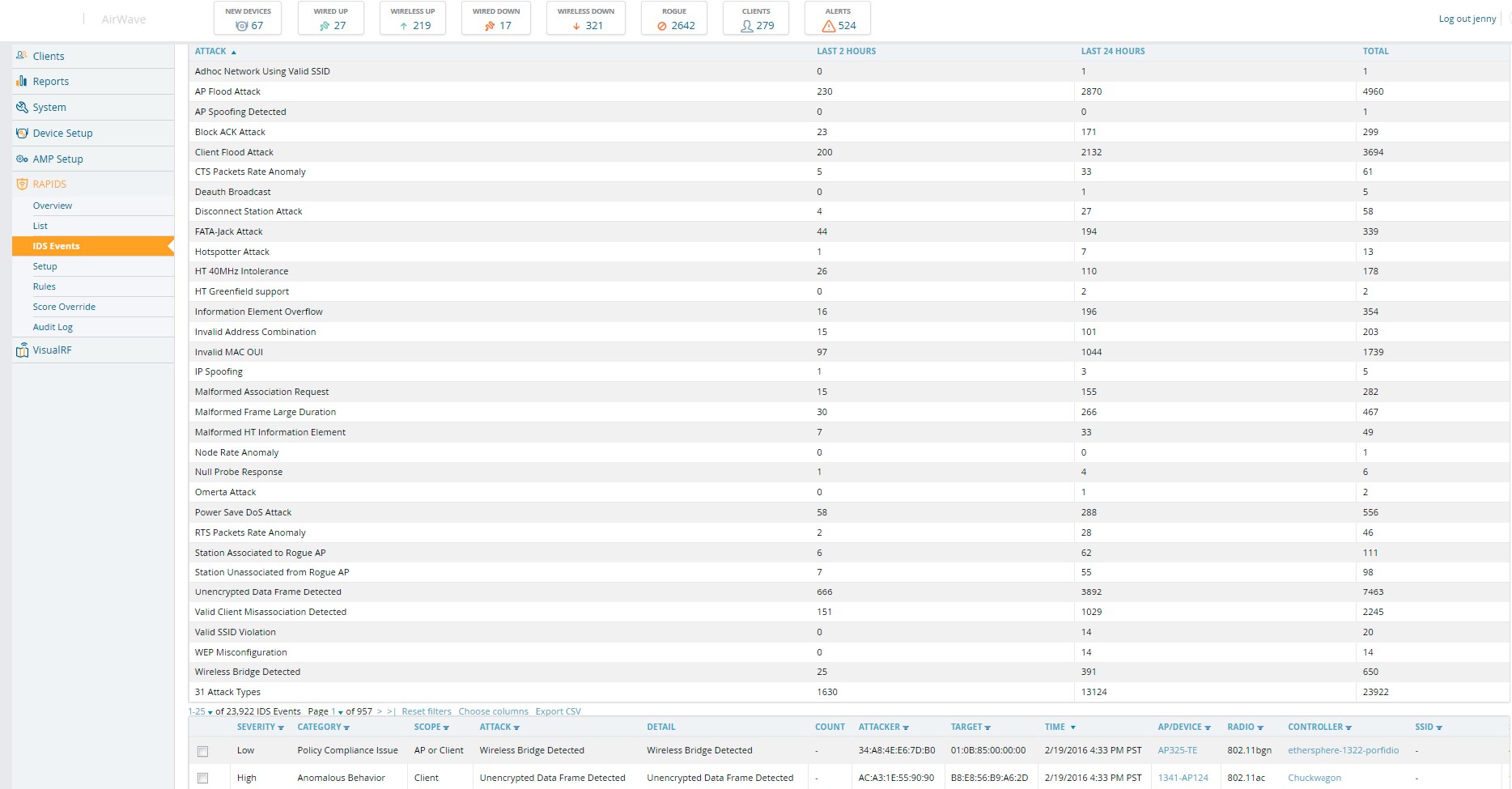1512x789 pixels.
Task: Click Log out jenny link
Action: [x=1467, y=19]
